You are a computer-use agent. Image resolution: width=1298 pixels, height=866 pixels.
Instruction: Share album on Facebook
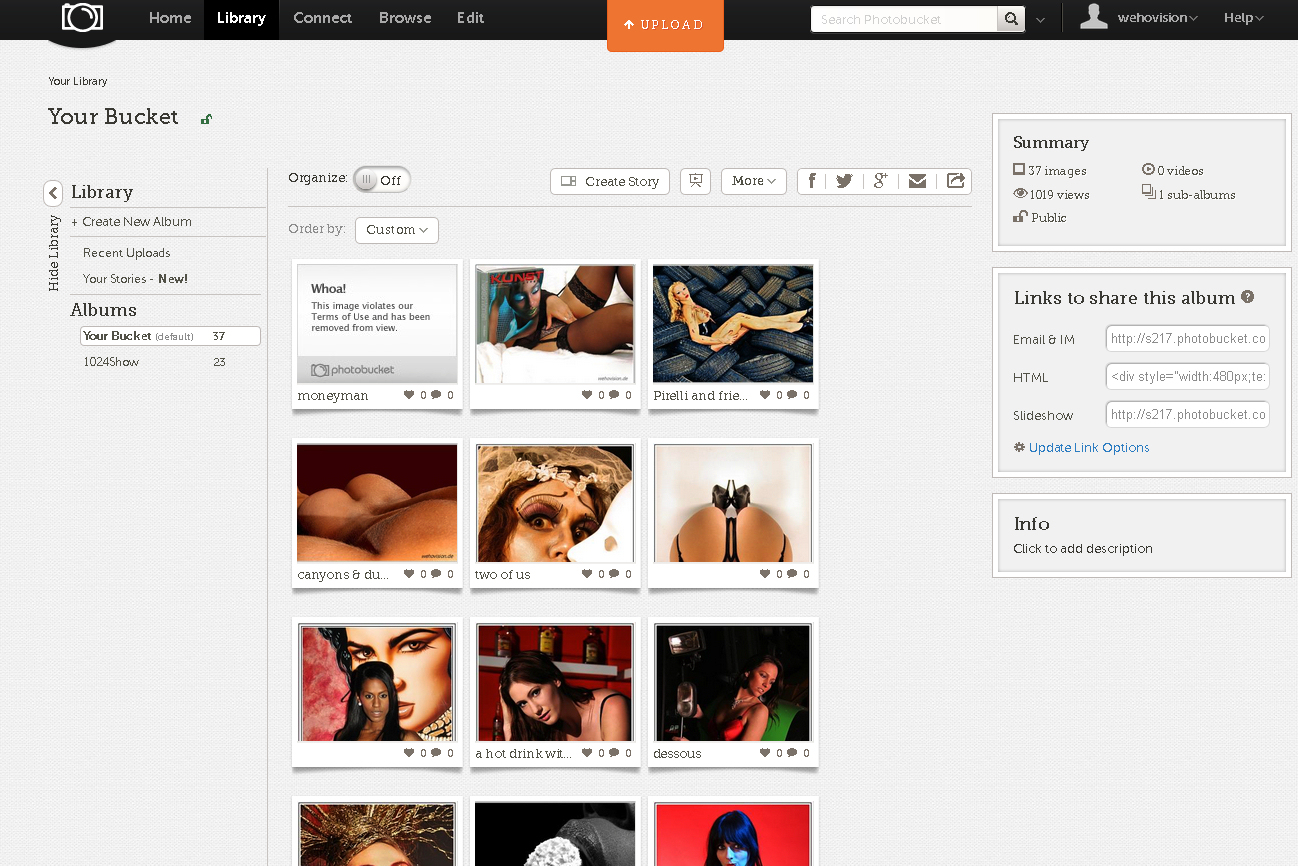812,181
